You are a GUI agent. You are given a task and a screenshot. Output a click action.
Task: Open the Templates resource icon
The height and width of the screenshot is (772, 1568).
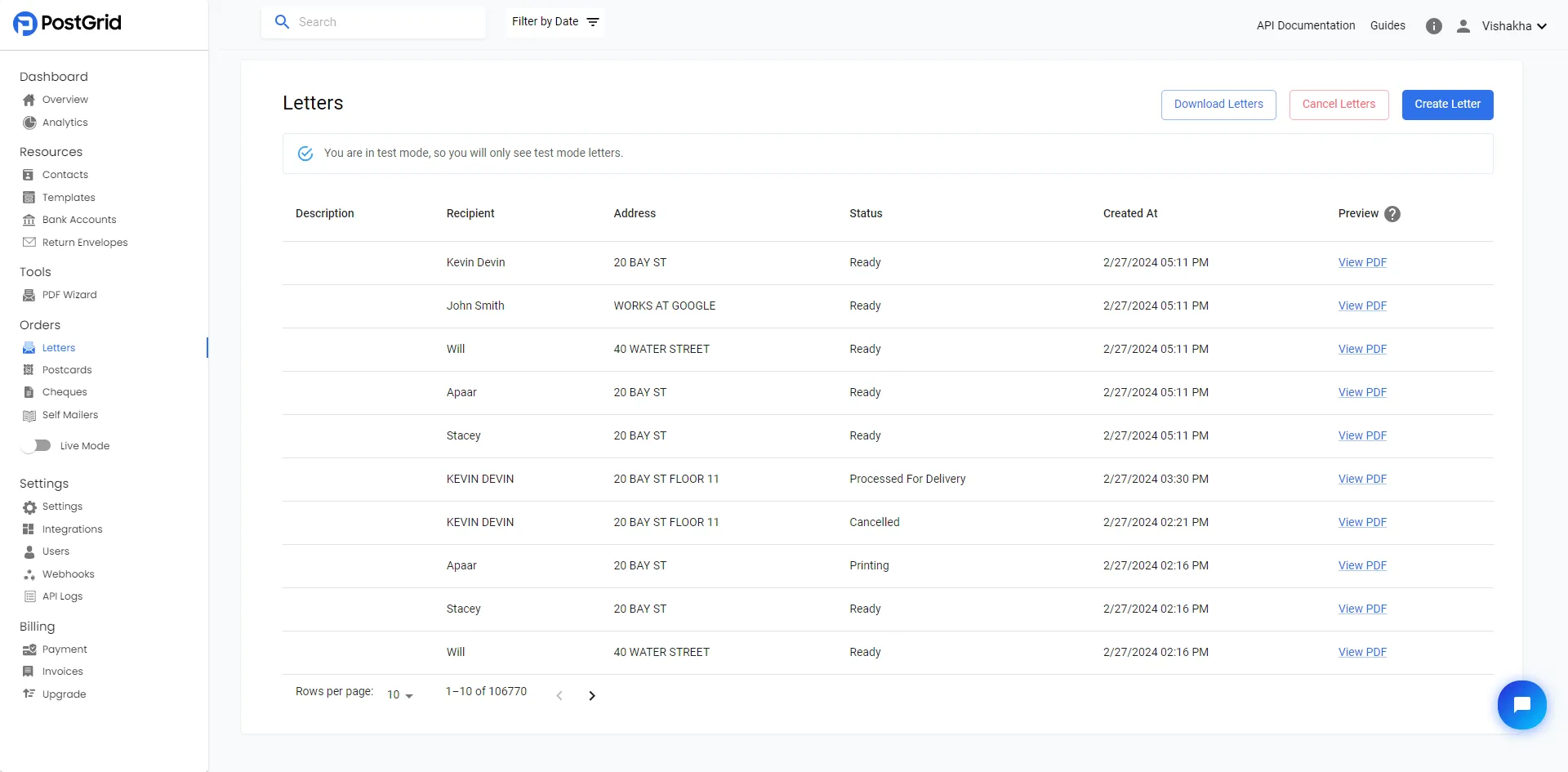point(29,197)
